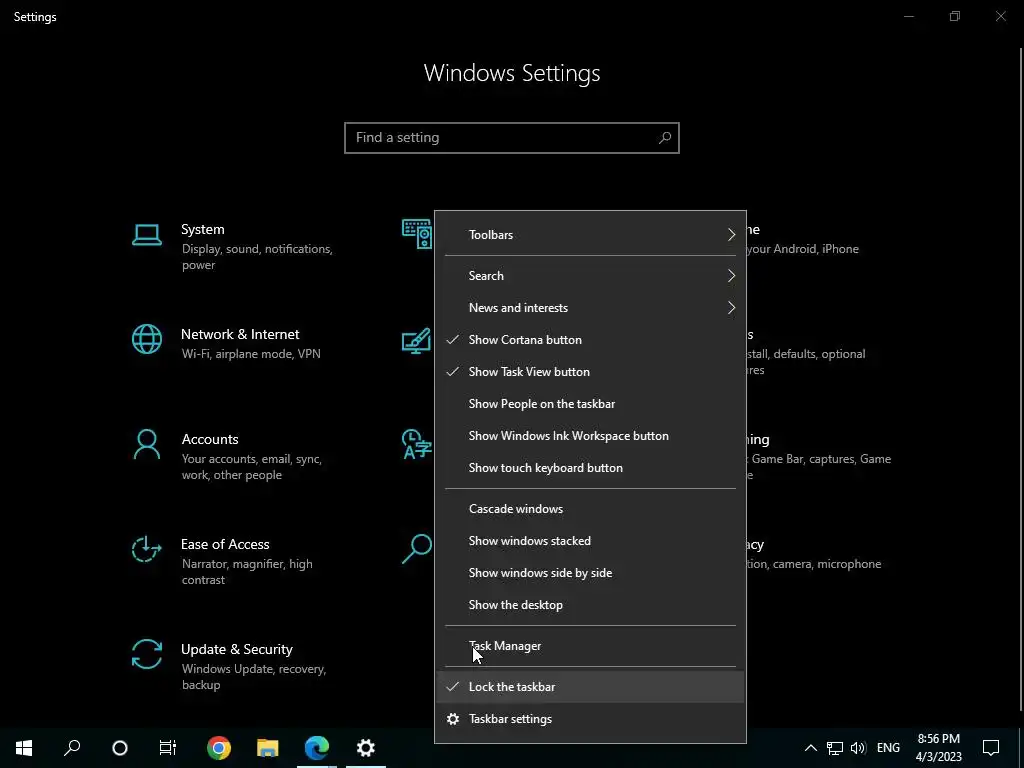Image resolution: width=1024 pixels, height=768 pixels.
Task: Open the Personalization pen and monitor icon
Action: (417, 340)
